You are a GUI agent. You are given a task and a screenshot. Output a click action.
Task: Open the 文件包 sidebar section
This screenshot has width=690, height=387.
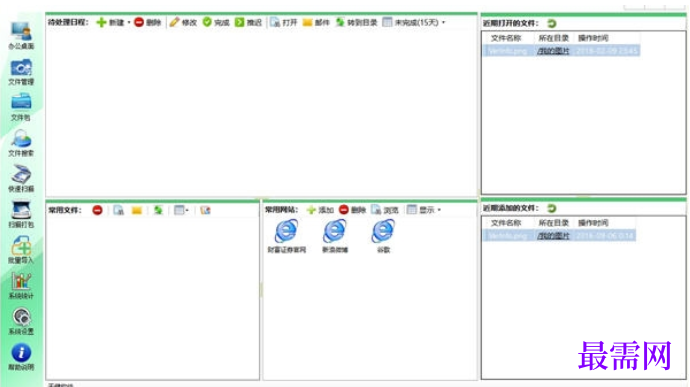(21, 107)
